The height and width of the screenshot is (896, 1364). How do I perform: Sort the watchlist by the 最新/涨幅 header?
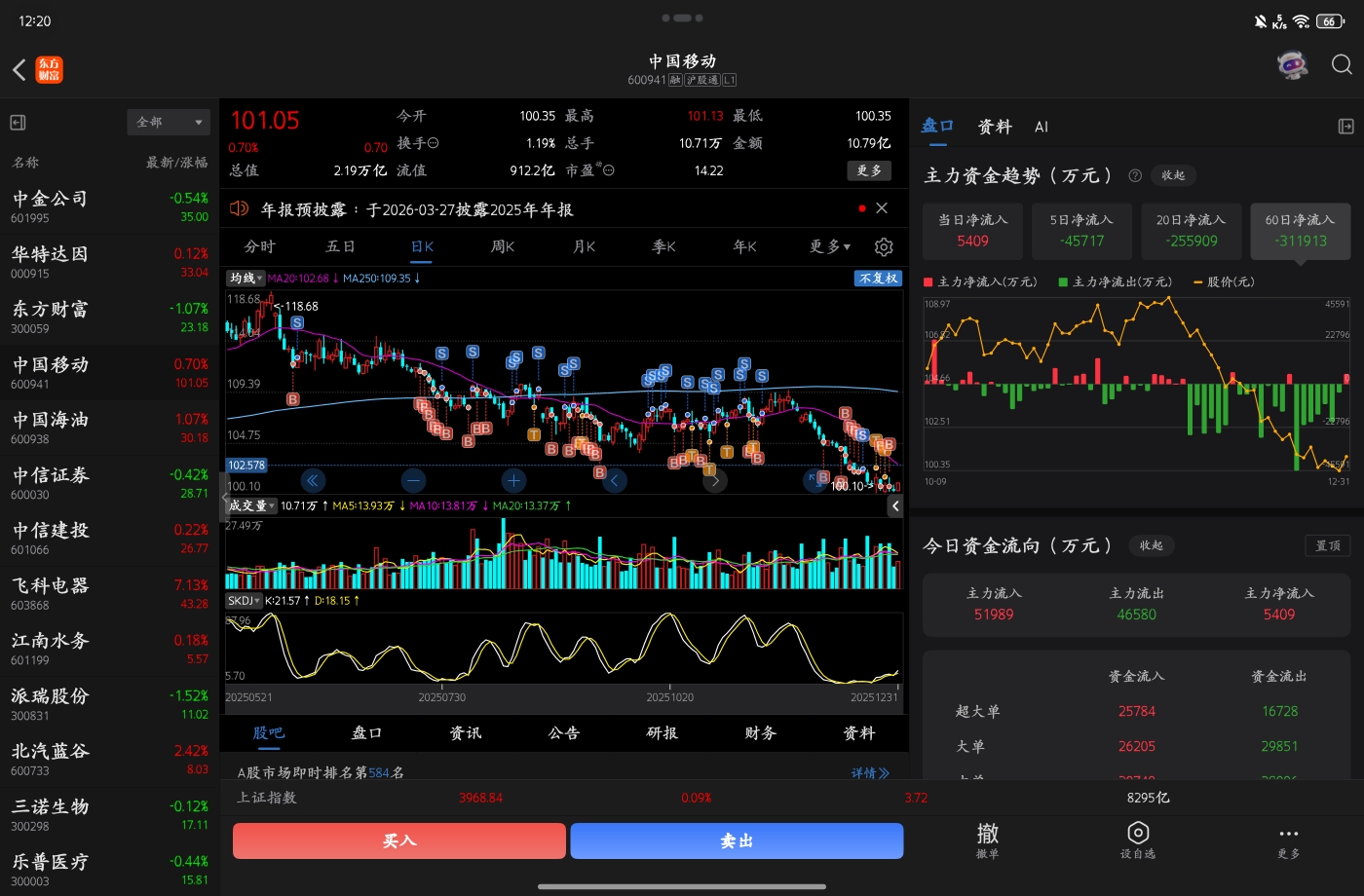tap(176, 163)
